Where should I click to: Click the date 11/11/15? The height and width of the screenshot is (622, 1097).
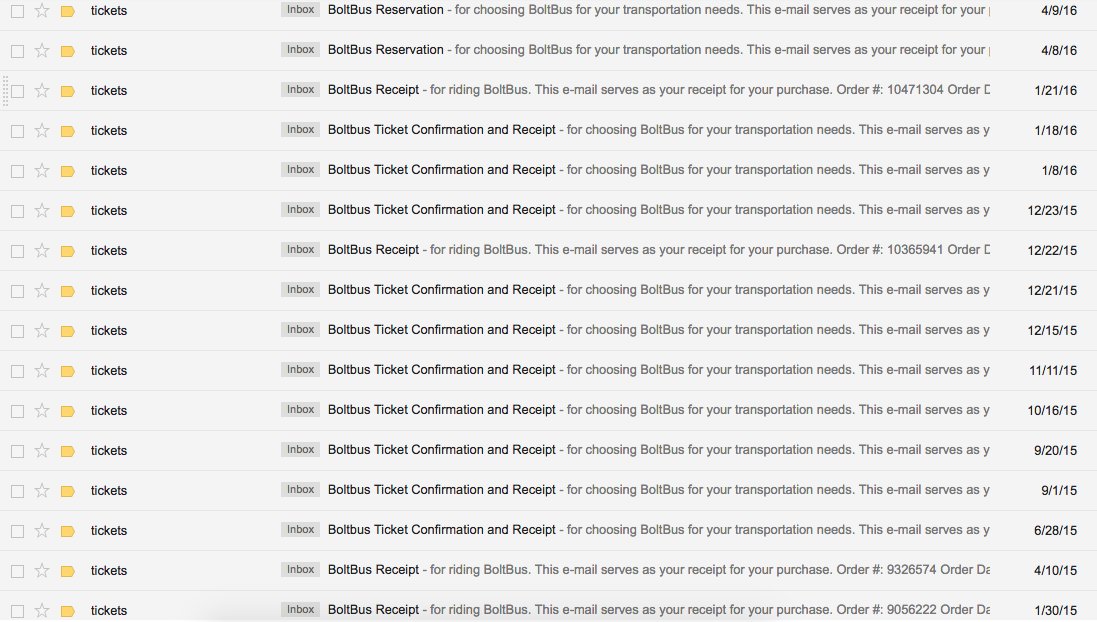1053,371
